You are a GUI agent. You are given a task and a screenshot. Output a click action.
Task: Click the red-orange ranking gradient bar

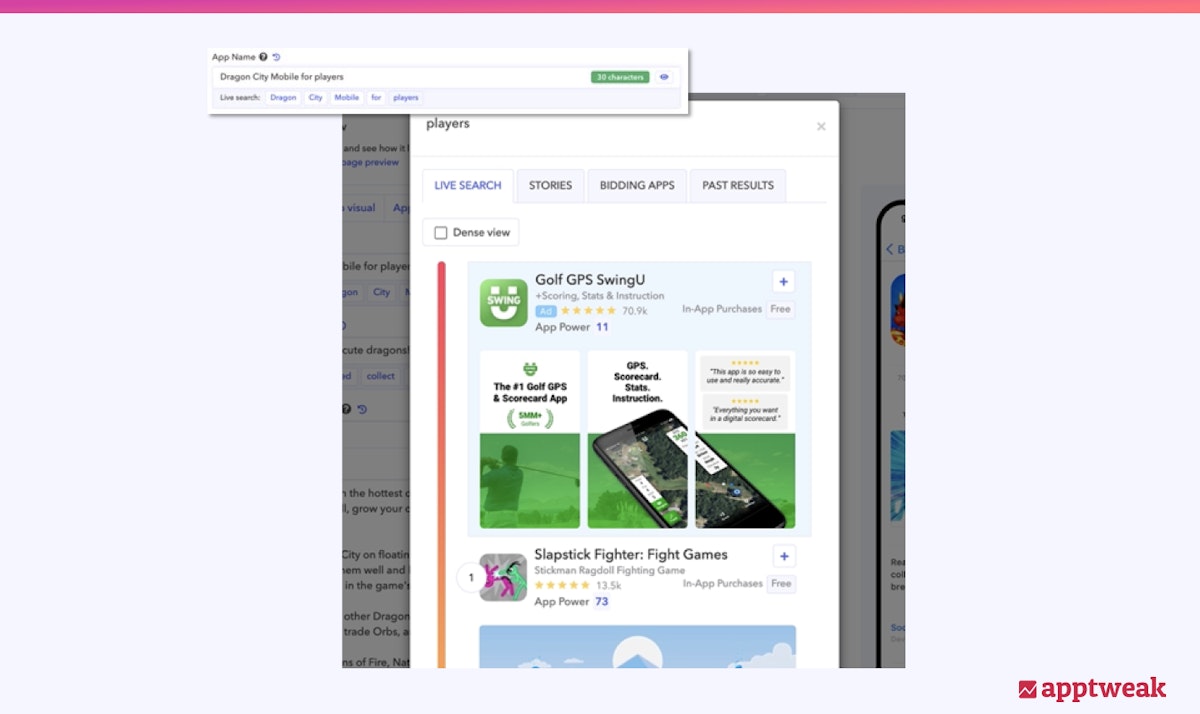(441, 460)
